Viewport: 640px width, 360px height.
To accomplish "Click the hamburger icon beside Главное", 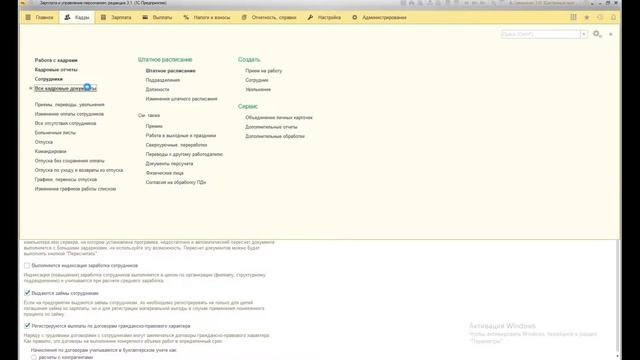I will 28,18.
